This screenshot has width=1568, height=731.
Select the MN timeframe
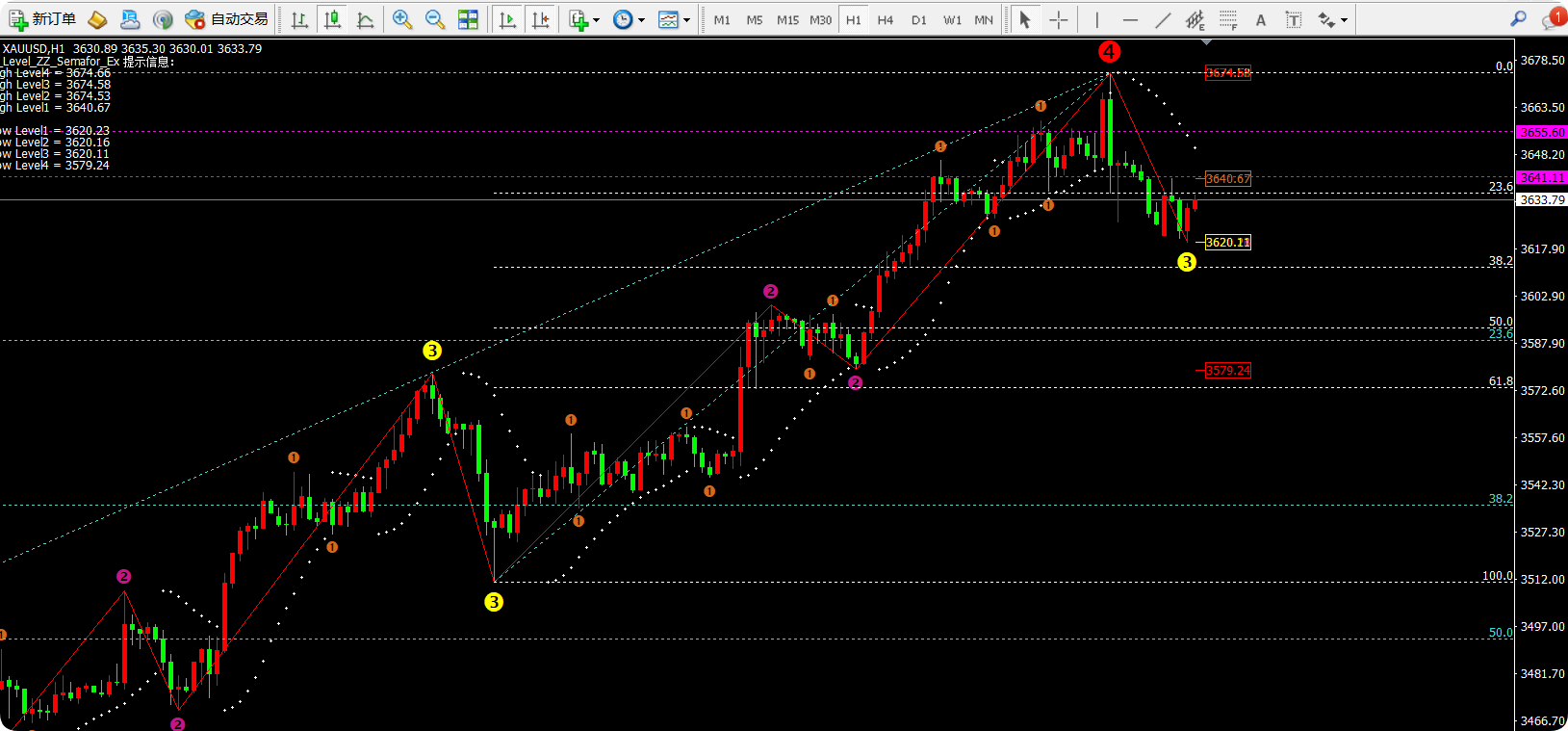(x=984, y=19)
